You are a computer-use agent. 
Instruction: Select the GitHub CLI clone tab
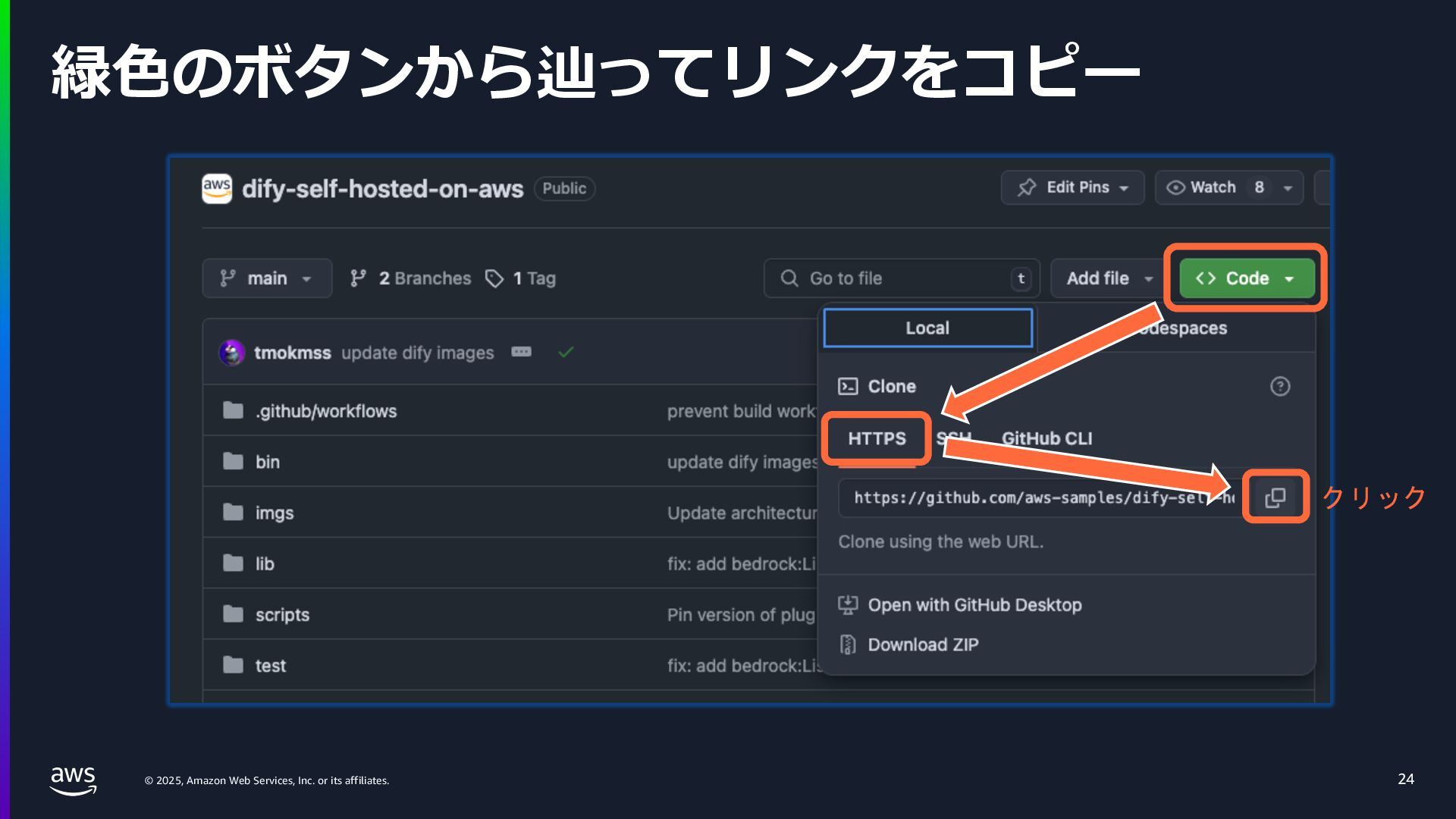1046,438
